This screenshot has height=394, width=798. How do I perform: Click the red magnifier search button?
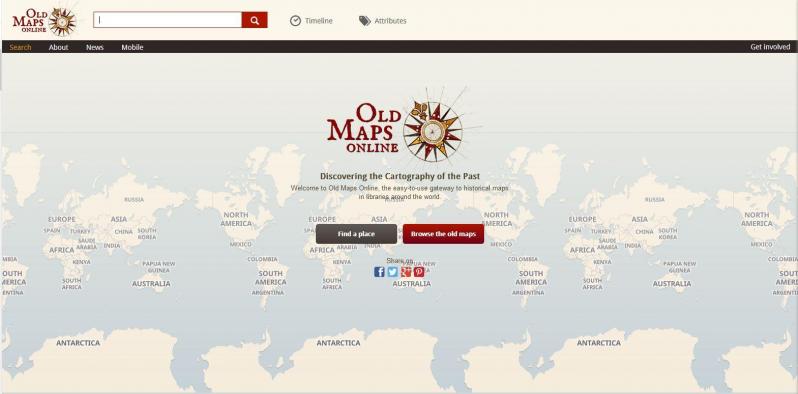click(x=254, y=20)
